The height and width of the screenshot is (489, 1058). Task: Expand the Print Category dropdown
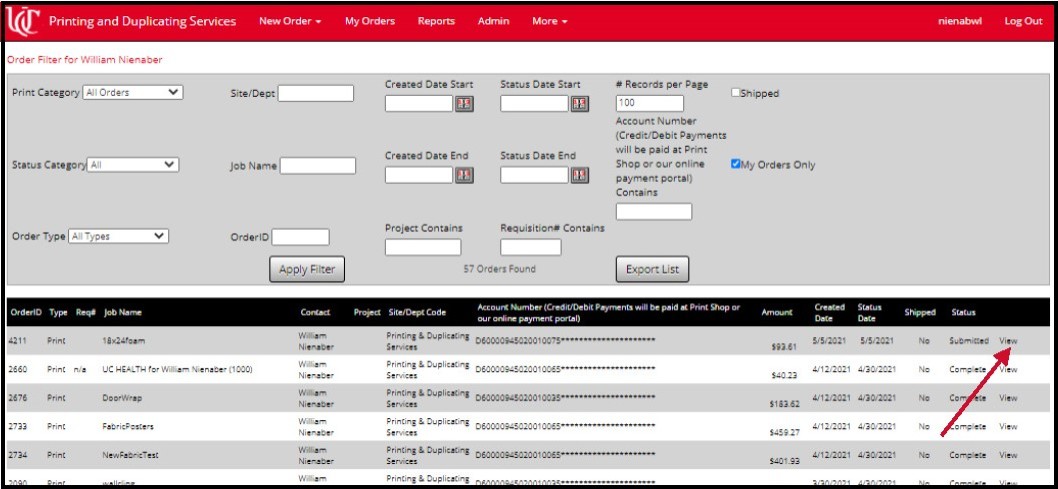tap(133, 93)
